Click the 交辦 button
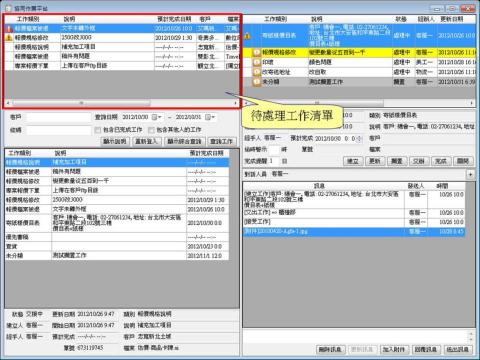 [x=419, y=161]
